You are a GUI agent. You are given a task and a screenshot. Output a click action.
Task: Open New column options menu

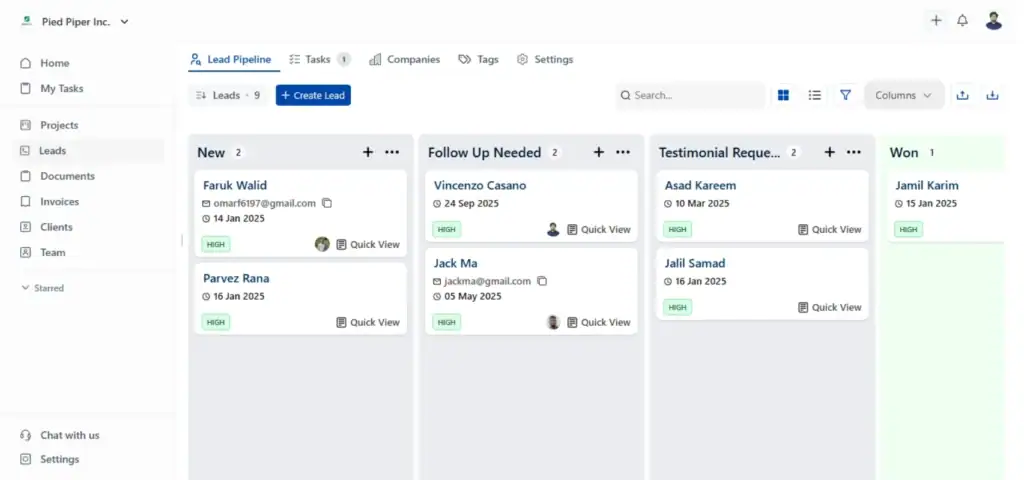tap(392, 152)
